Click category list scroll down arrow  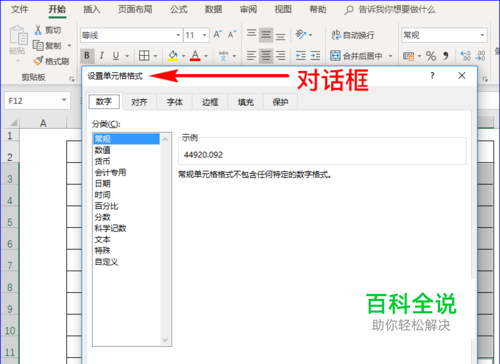point(165,340)
